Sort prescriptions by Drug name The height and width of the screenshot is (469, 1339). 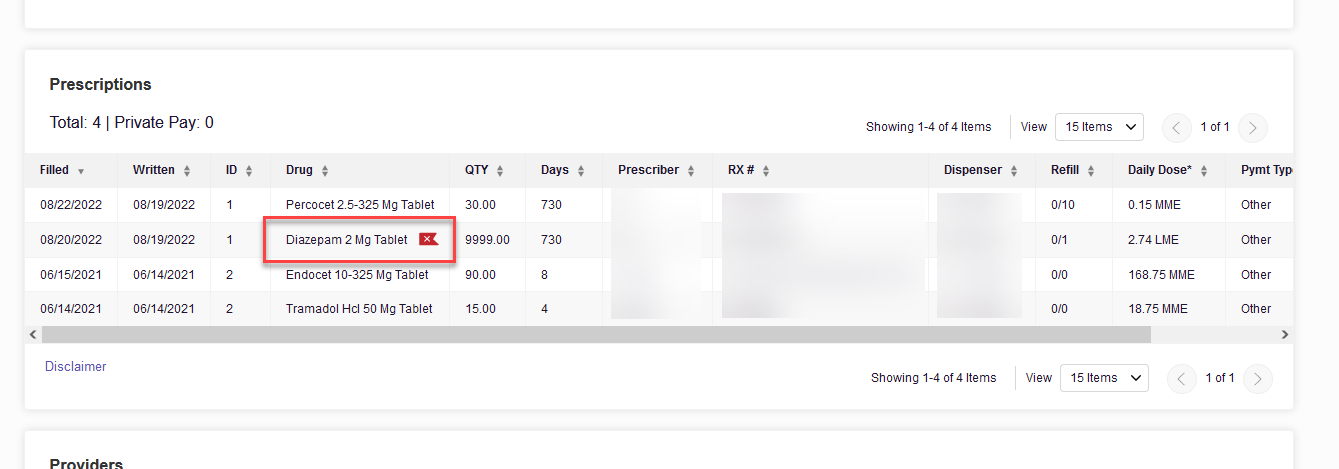coord(325,171)
